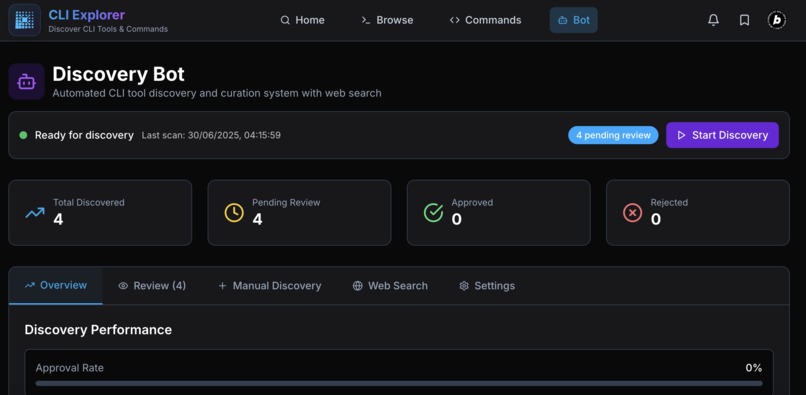
Task: Open the Settings tab
Action: tap(487, 285)
